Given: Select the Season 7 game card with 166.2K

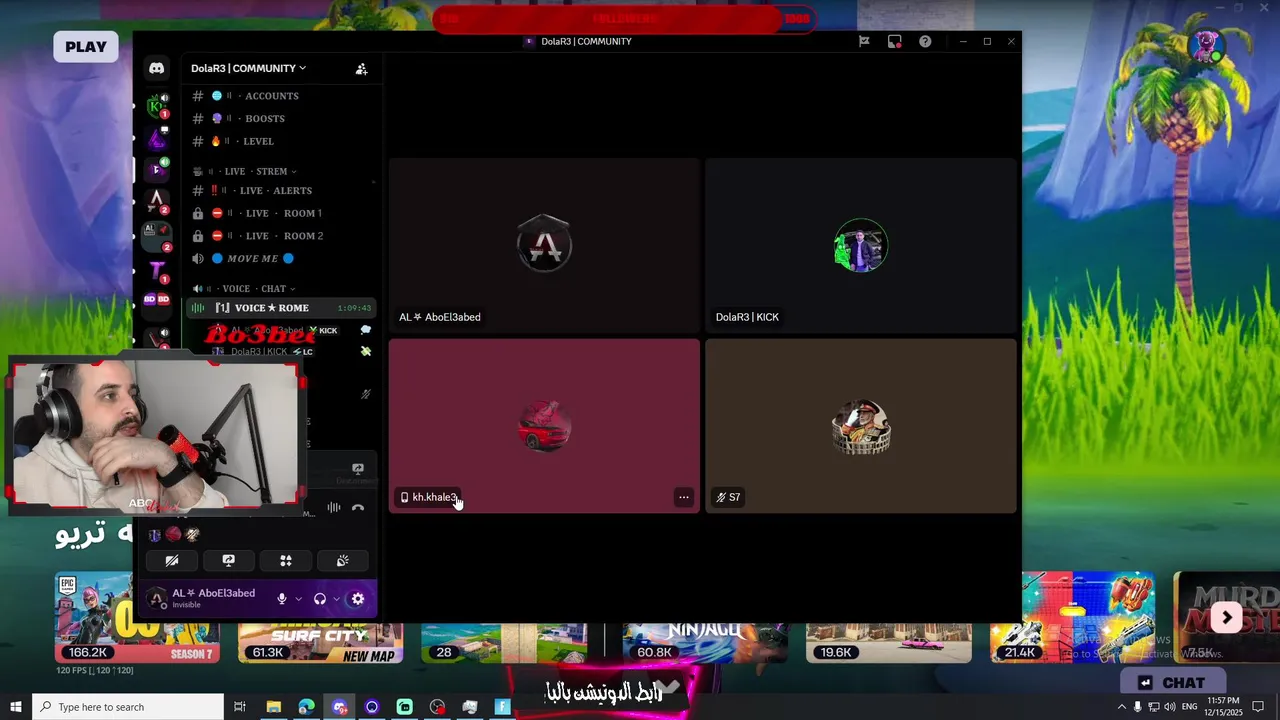Looking at the screenshot, I should [x=137, y=617].
